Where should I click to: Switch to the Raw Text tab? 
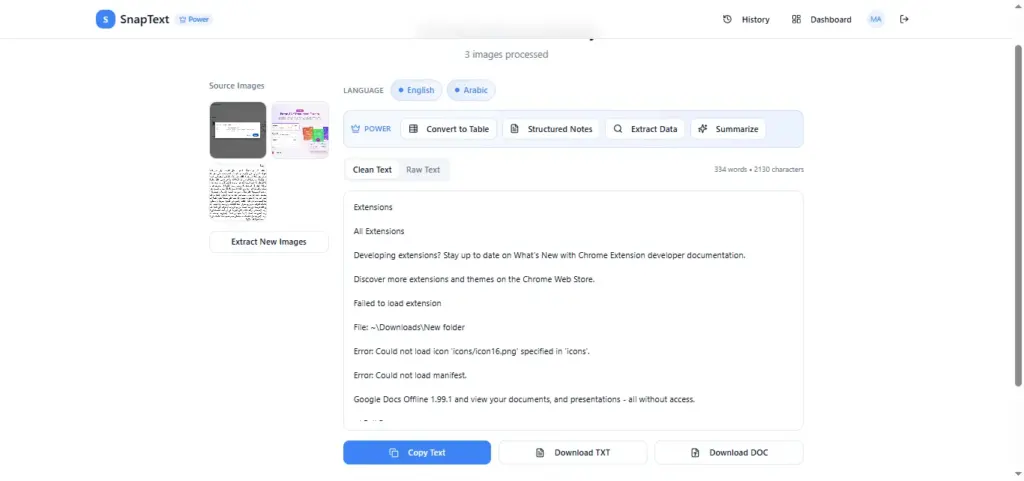[x=423, y=170]
